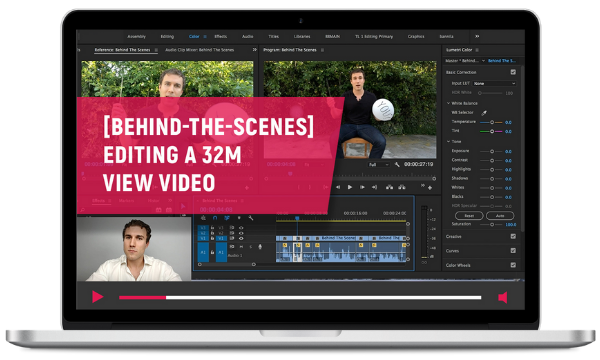The image size is (600, 360).
Task: Click the program monitor wrench settings icon
Action: pyautogui.click(x=397, y=165)
